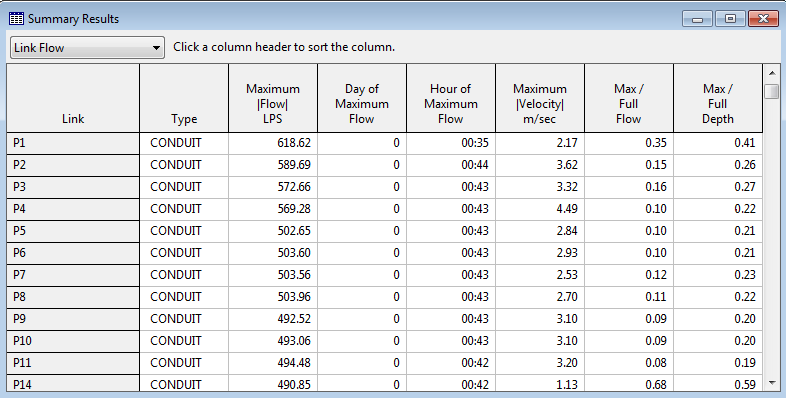786x398 pixels.
Task: Click the 3.62 velocity cell
Action: [540, 165]
